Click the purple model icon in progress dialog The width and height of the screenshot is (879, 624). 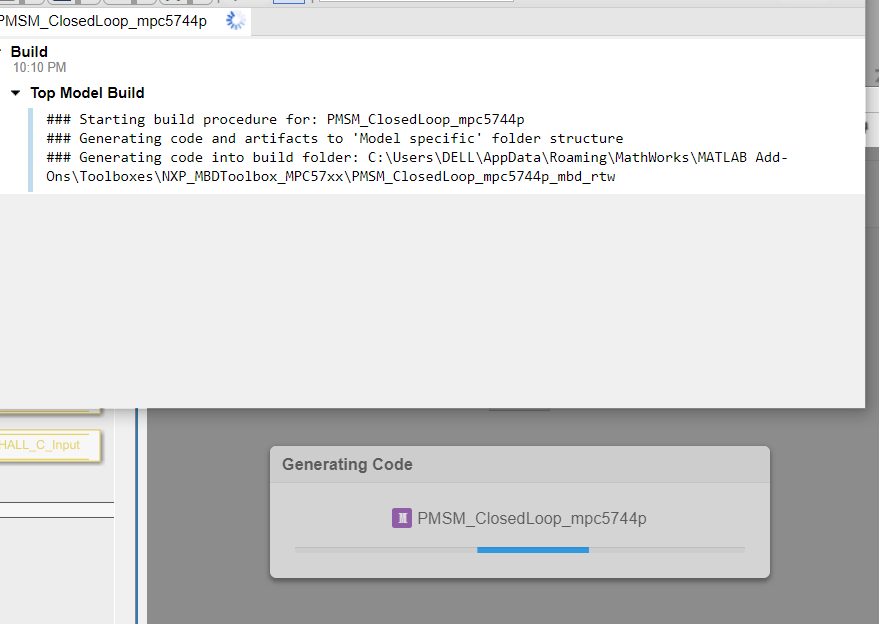coord(401,518)
